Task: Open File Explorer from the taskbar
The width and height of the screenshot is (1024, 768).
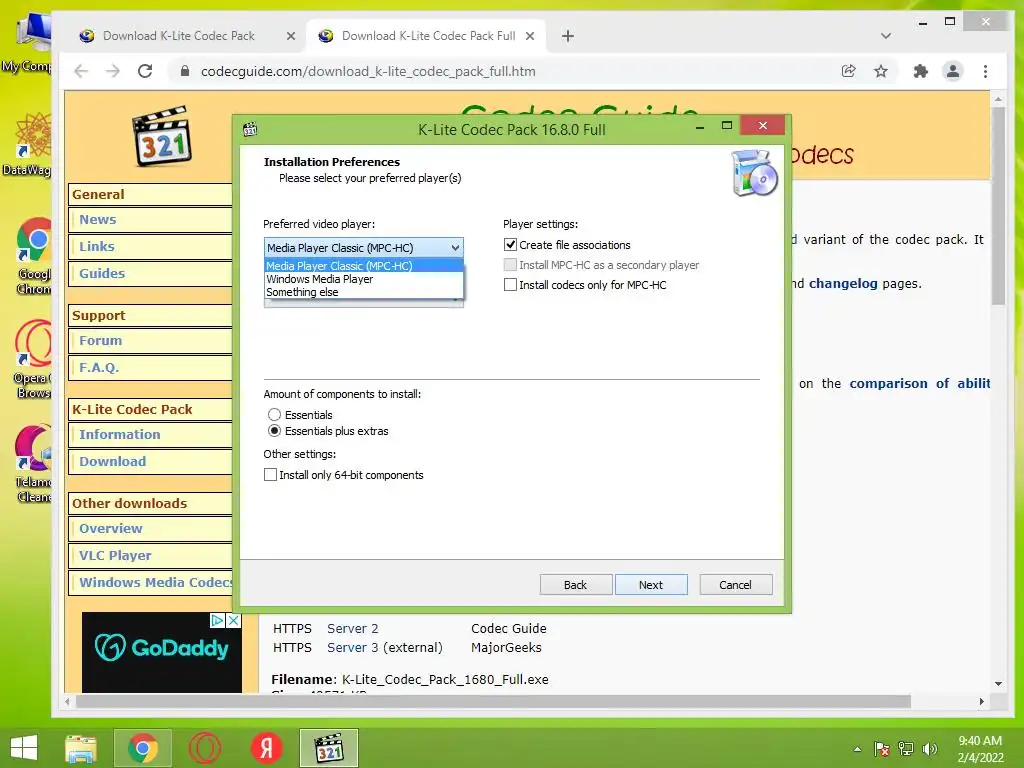Action: [81, 748]
